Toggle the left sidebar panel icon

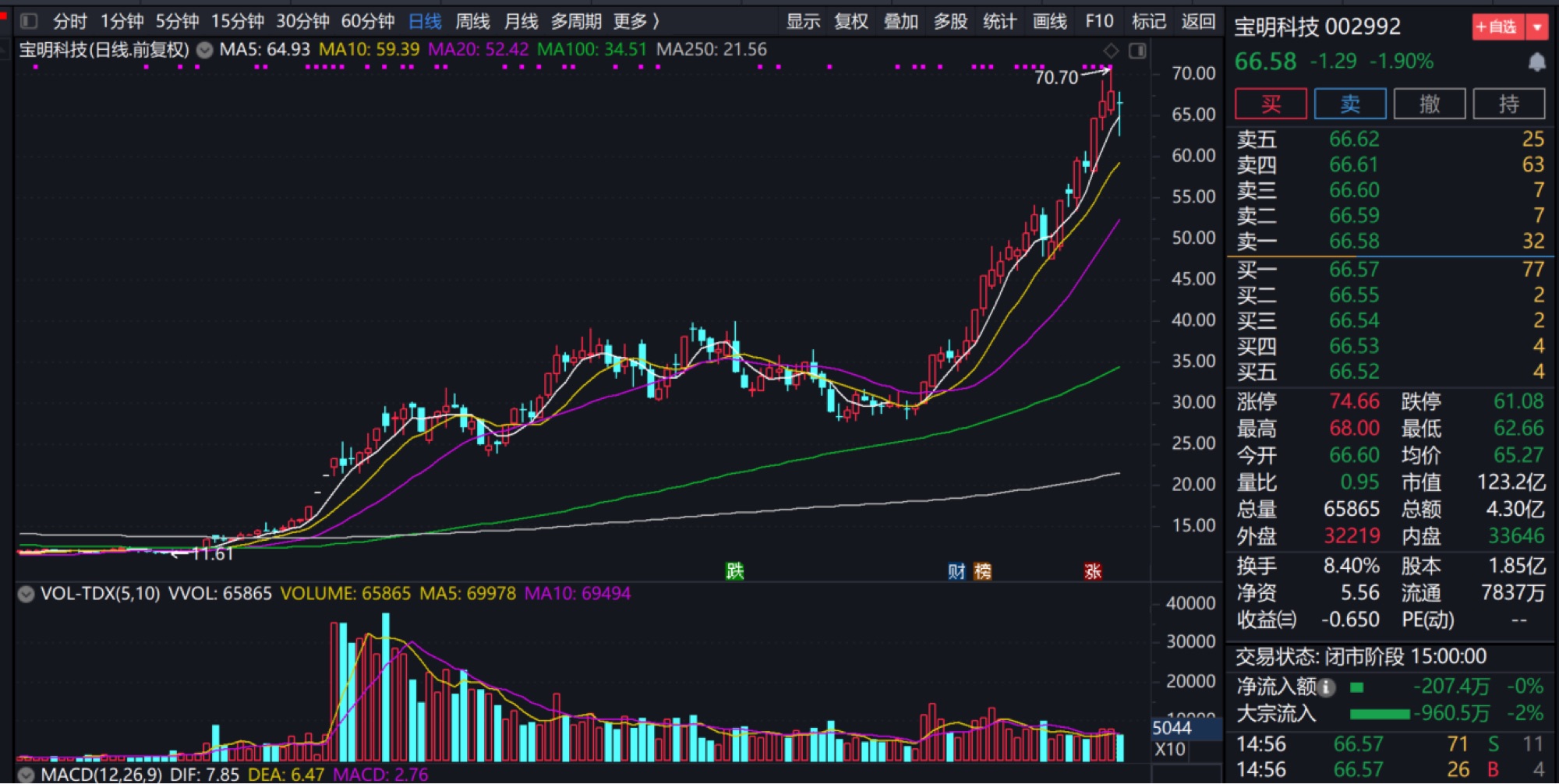coord(29,21)
